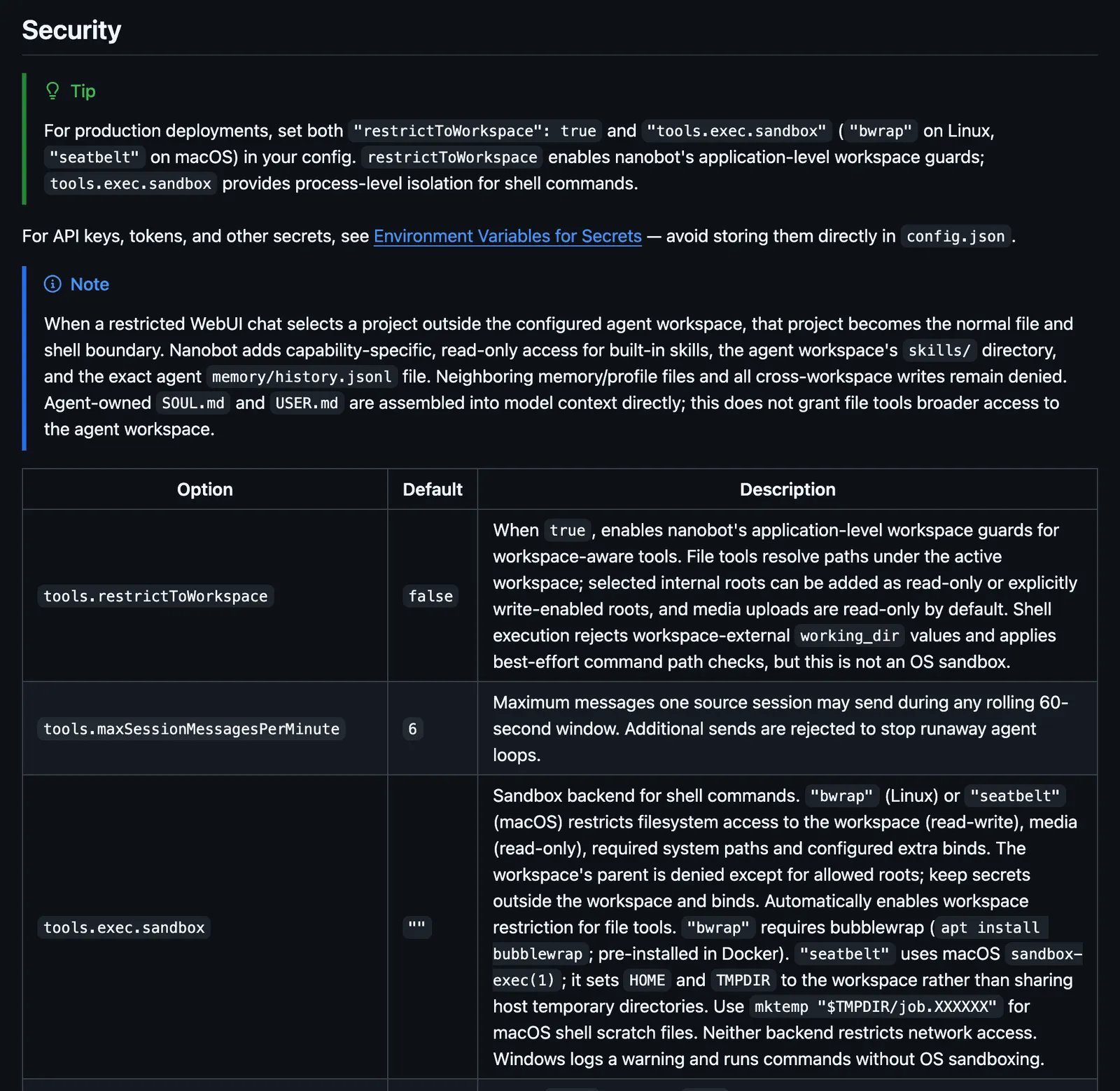Click the Tip lightbulb icon

coord(52,91)
